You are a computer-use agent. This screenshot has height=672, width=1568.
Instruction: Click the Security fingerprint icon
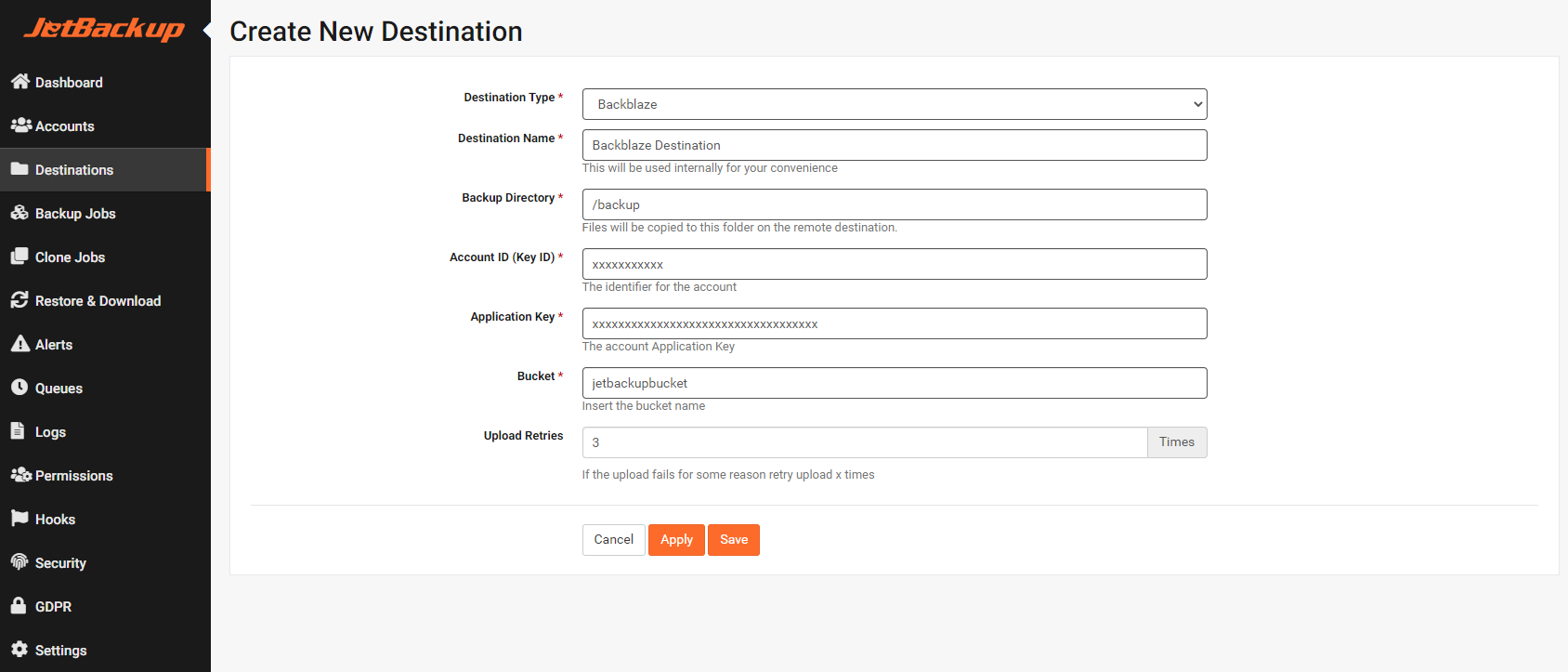(20, 562)
